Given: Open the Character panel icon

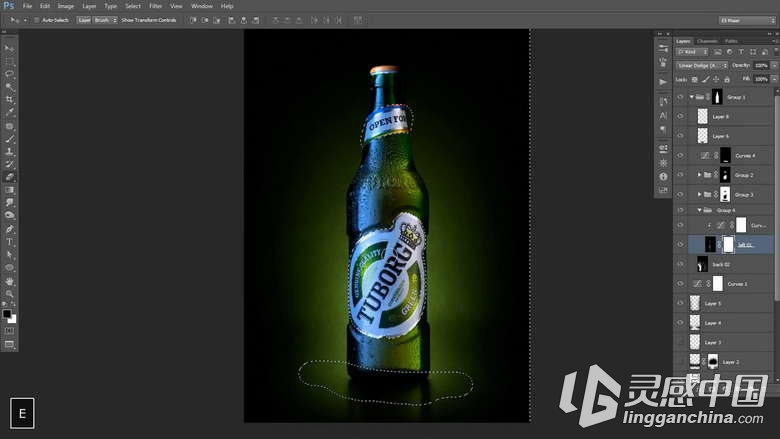Looking at the screenshot, I should [663, 115].
